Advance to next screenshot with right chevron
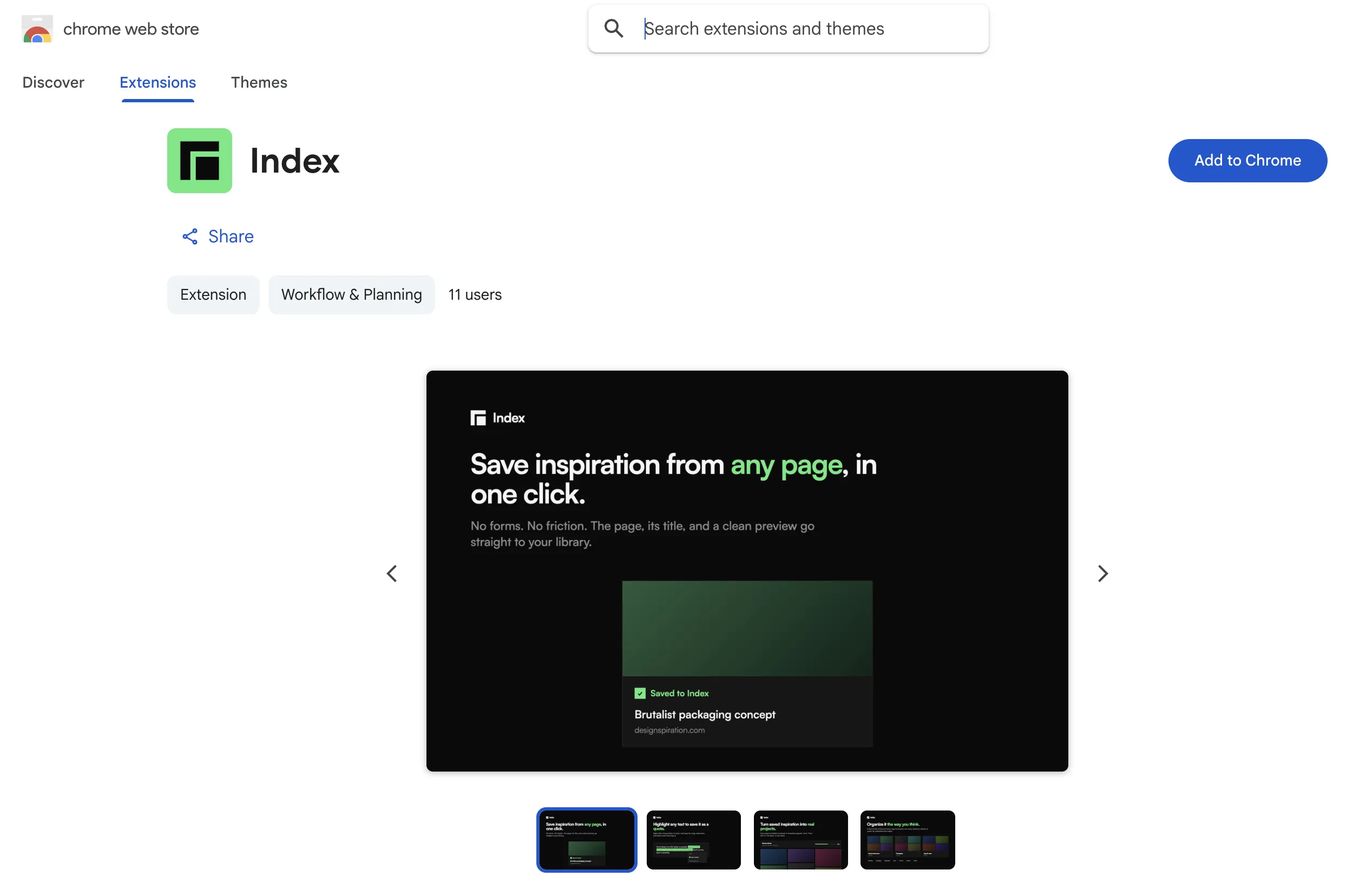 1102,573
